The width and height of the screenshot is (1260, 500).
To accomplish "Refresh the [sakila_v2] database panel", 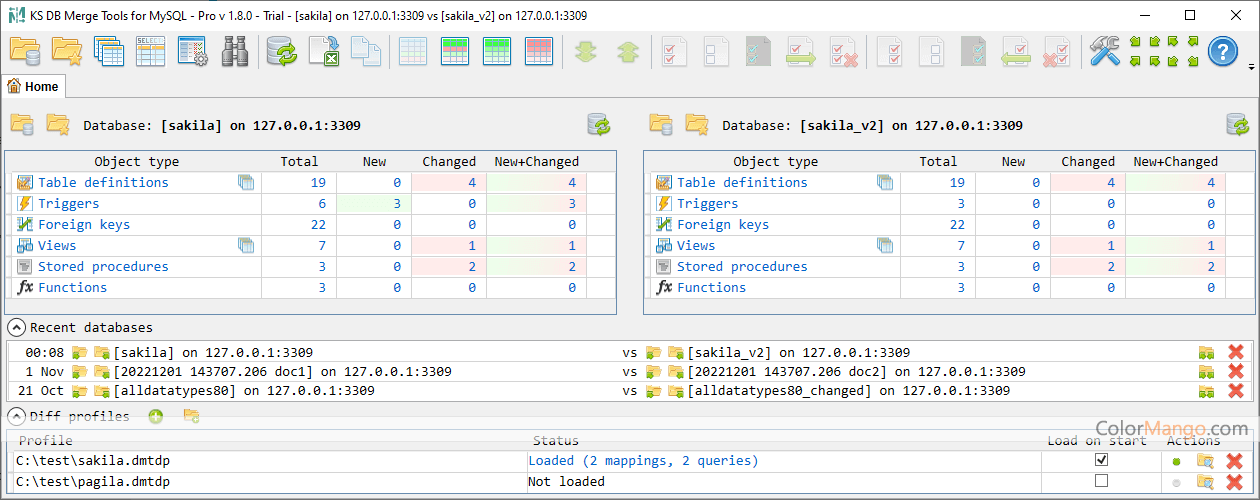I will click(1238, 125).
